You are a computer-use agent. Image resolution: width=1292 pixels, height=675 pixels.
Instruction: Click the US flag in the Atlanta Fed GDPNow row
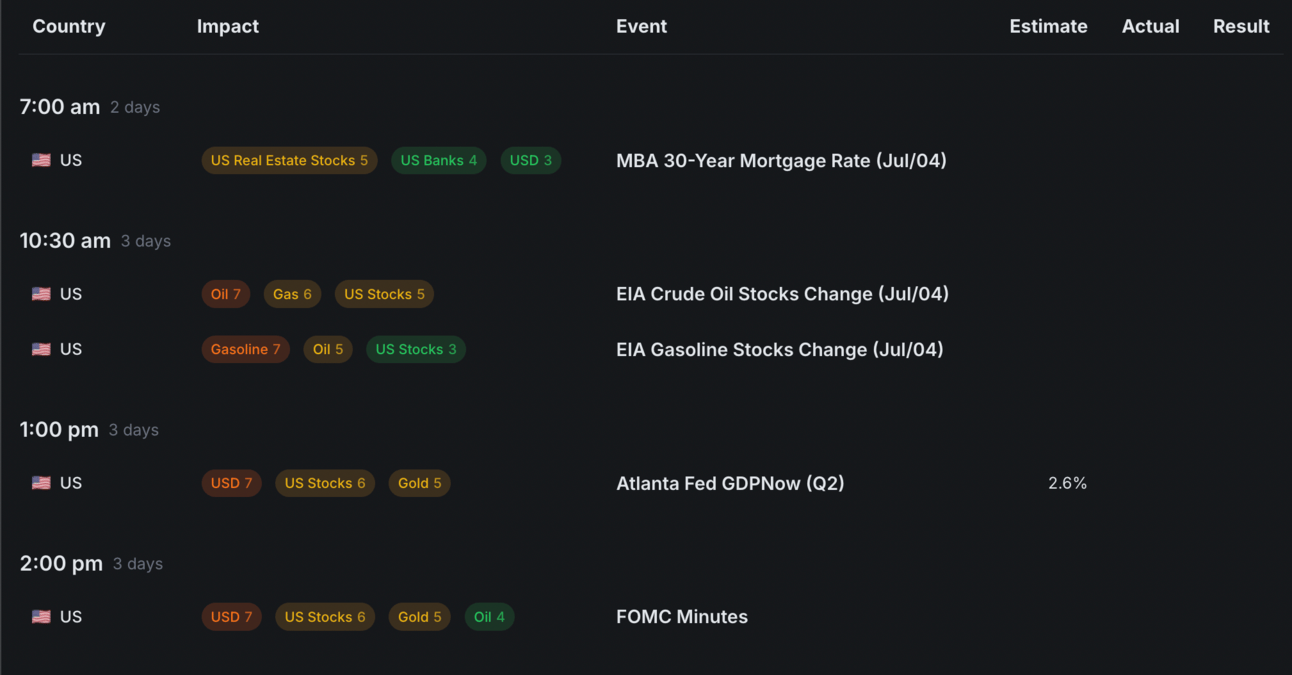(x=41, y=483)
